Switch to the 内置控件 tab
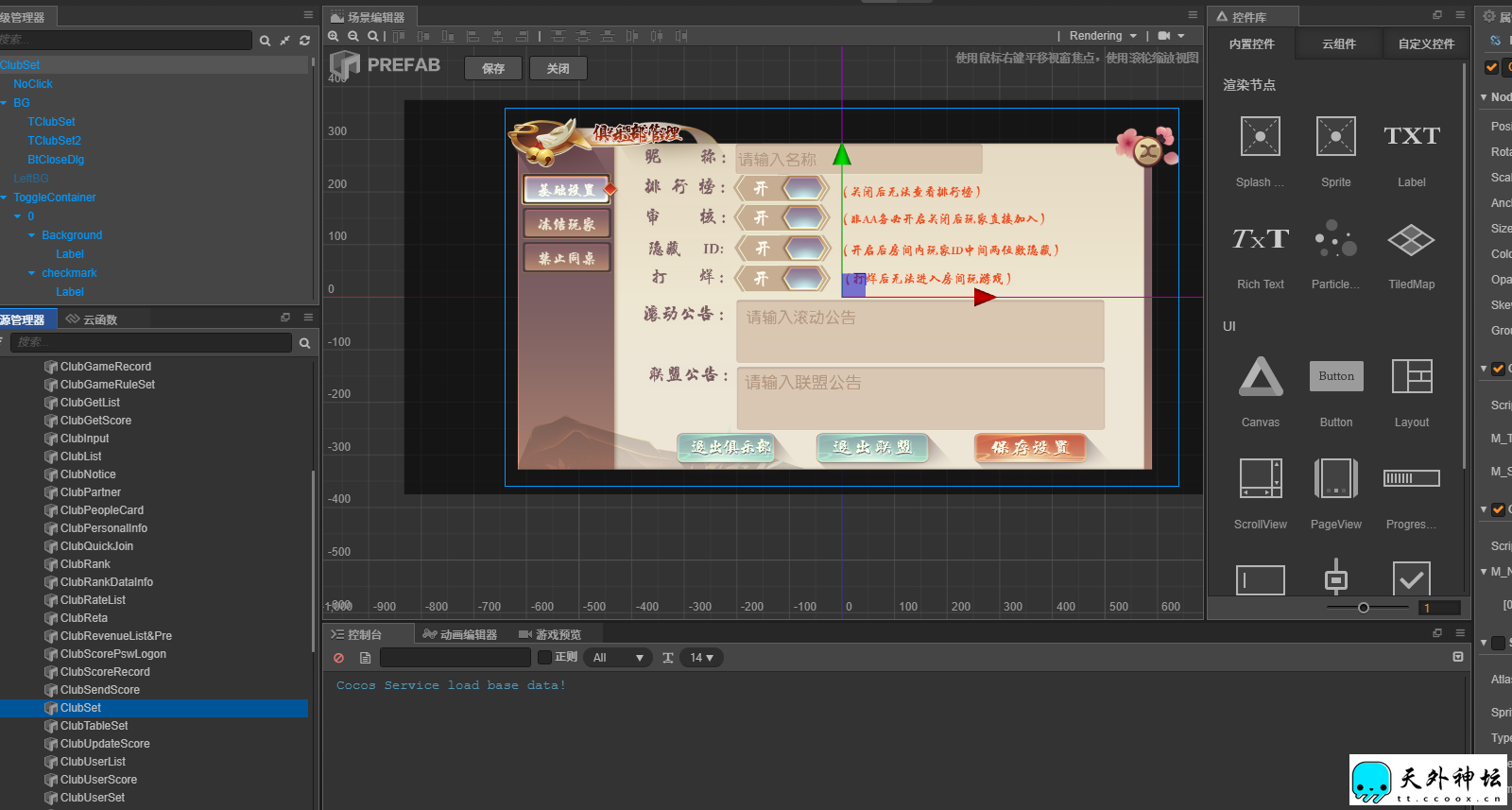The height and width of the screenshot is (810, 1512). [x=1251, y=43]
